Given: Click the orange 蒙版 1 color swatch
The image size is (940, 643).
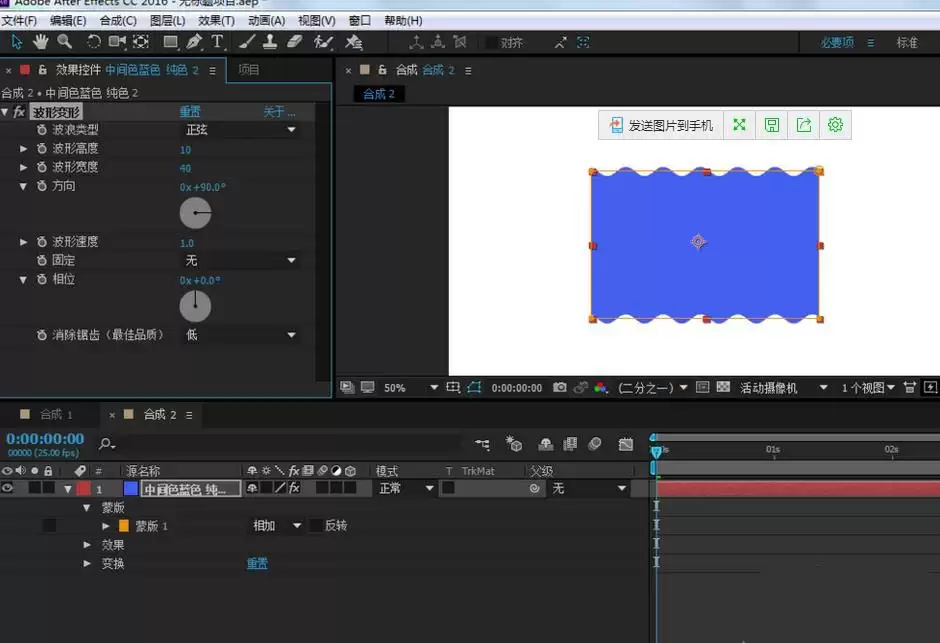Looking at the screenshot, I should (x=124, y=526).
